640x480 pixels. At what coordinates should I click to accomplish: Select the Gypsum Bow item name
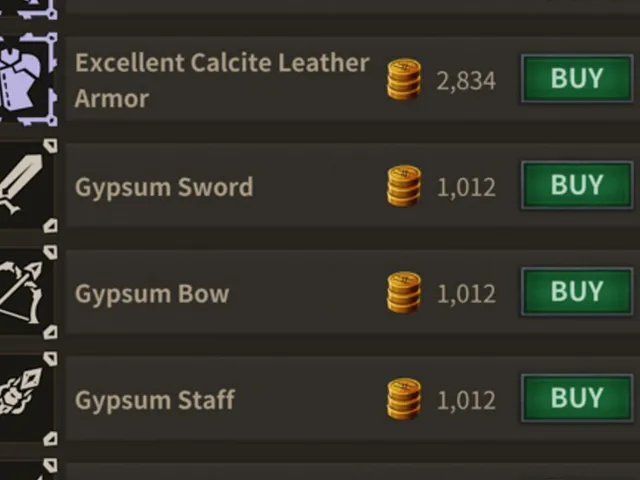point(152,294)
